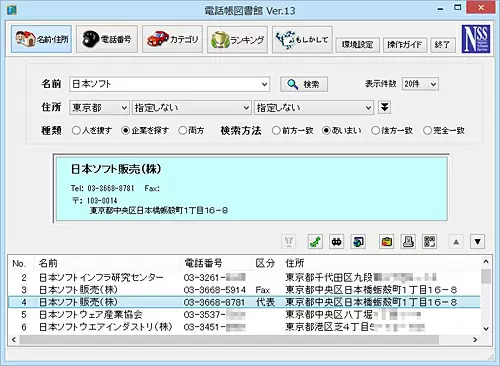Image resolution: width=500 pixels, height=366 pixels.
Task: Click the greyed-out trophy icon
Action: pos(289,242)
